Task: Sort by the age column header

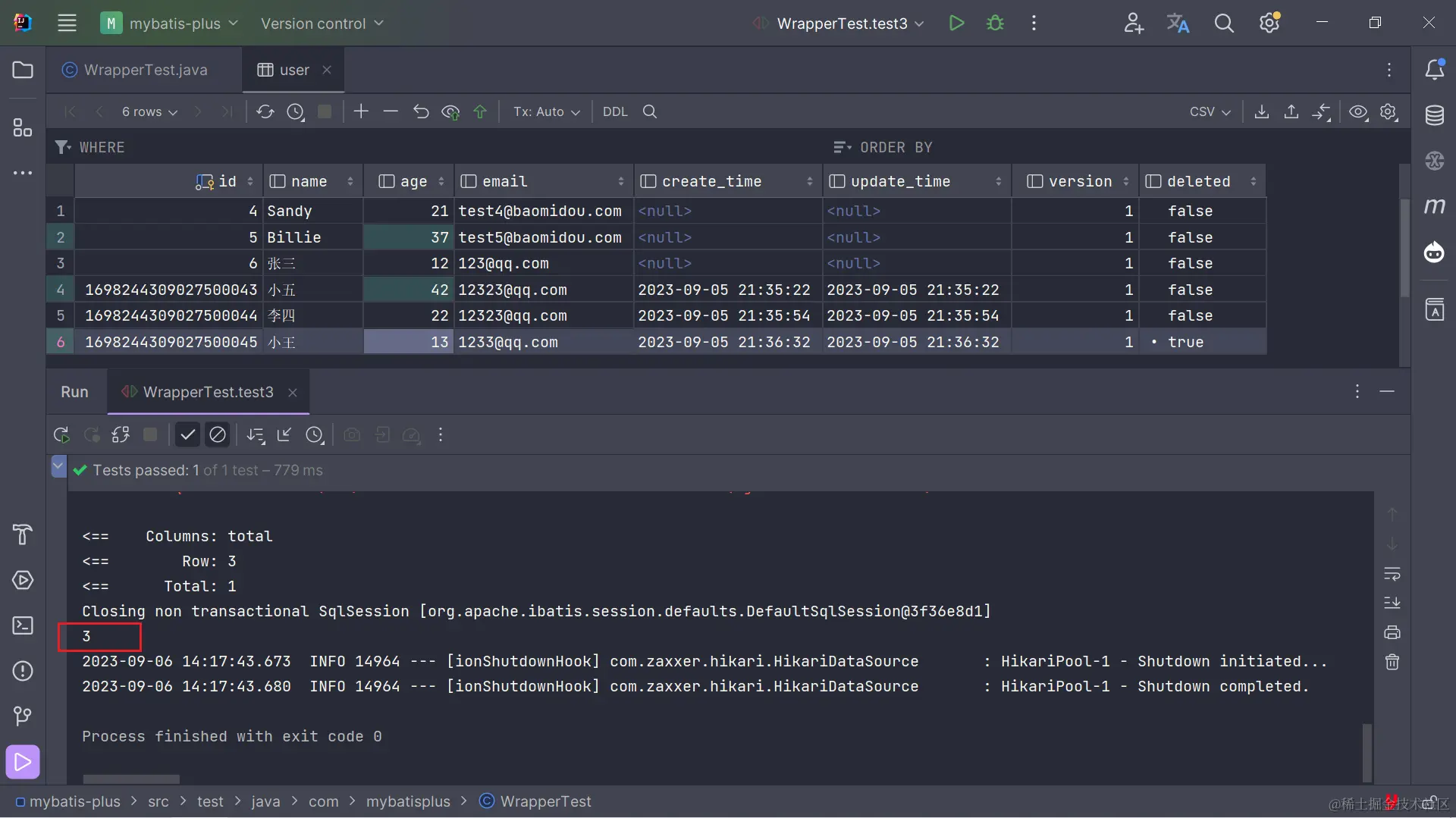Action: [409, 181]
